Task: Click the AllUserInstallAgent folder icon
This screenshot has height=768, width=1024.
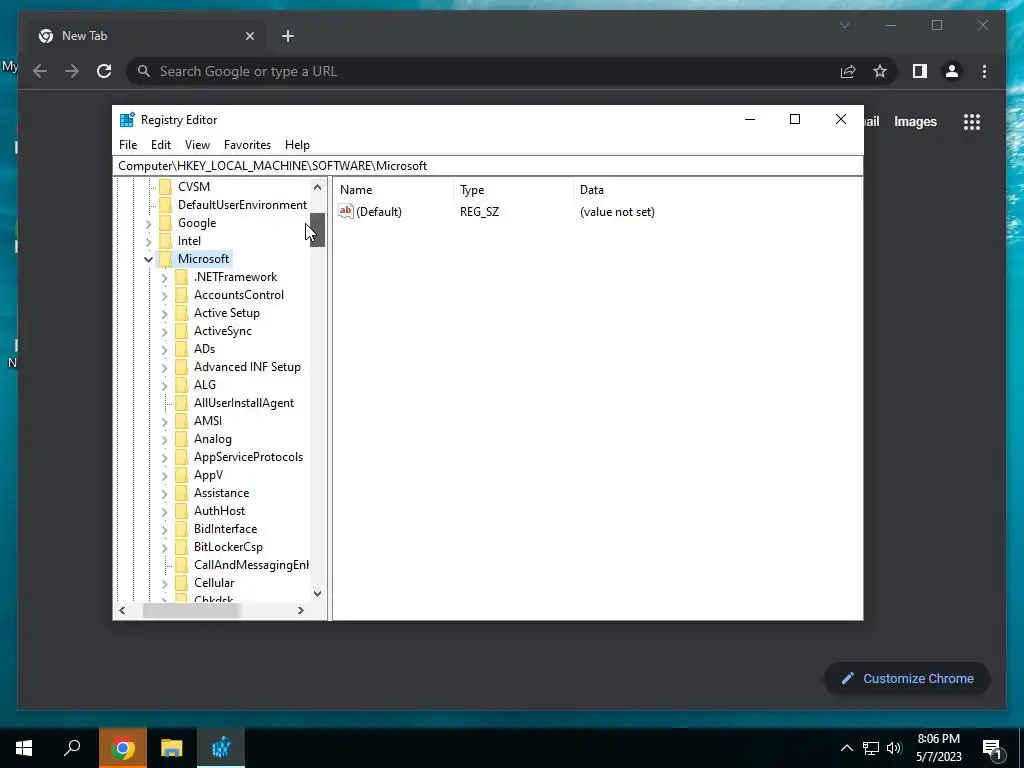Action: (x=182, y=403)
